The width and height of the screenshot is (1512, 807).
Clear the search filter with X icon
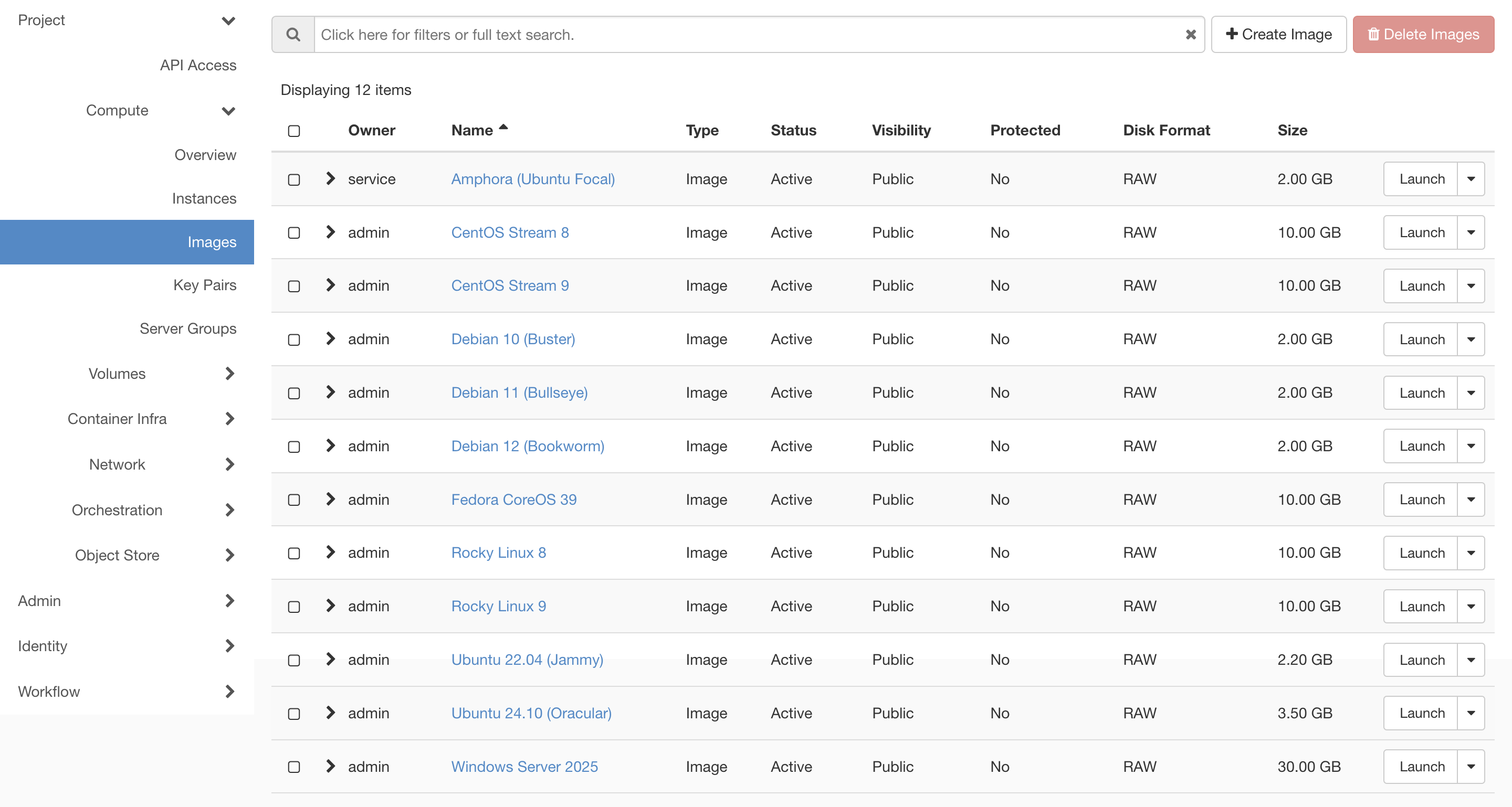[1190, 35]
